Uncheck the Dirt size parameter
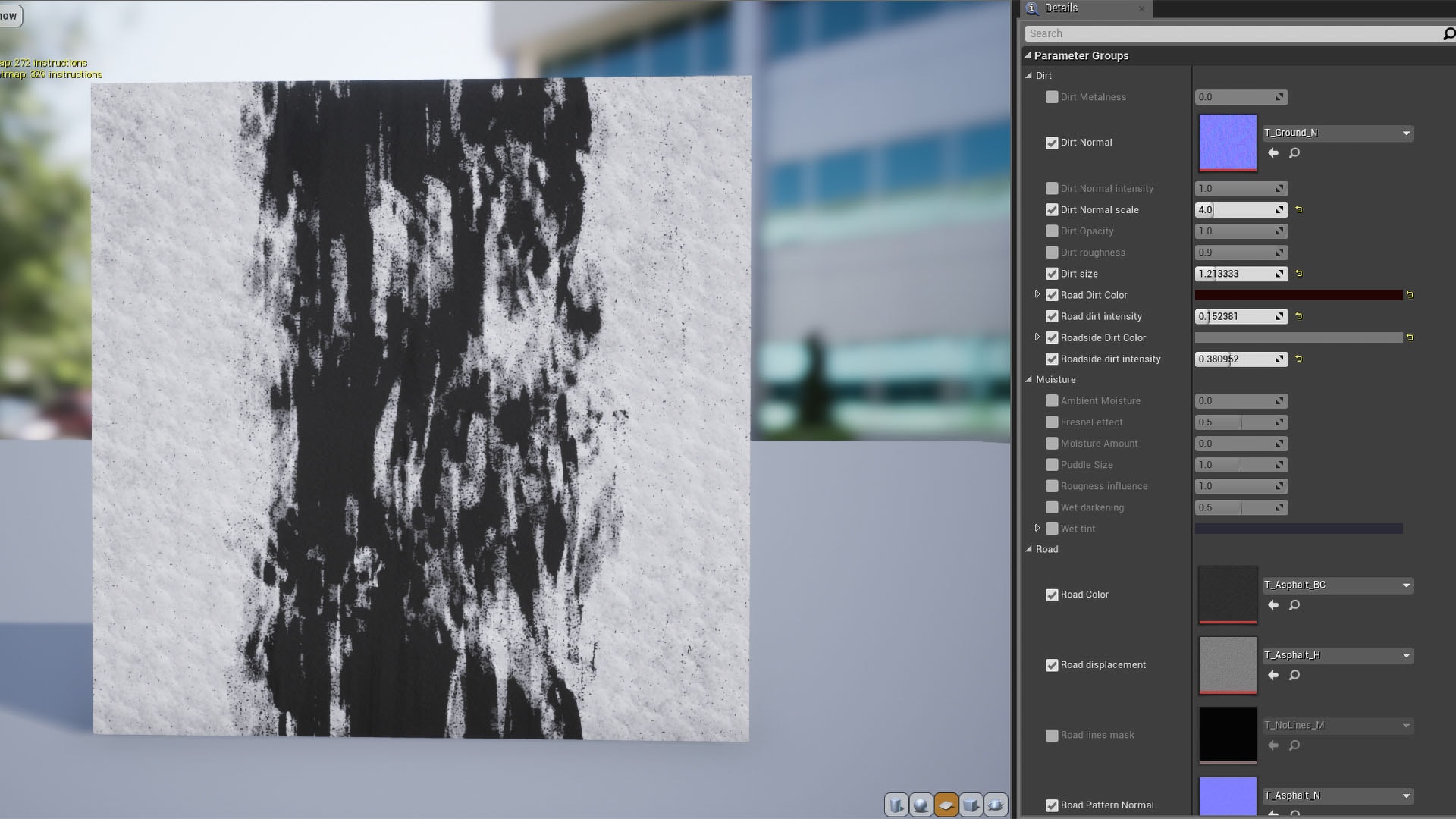This screenshot has height=819, width=1456. click(1052, 274)
